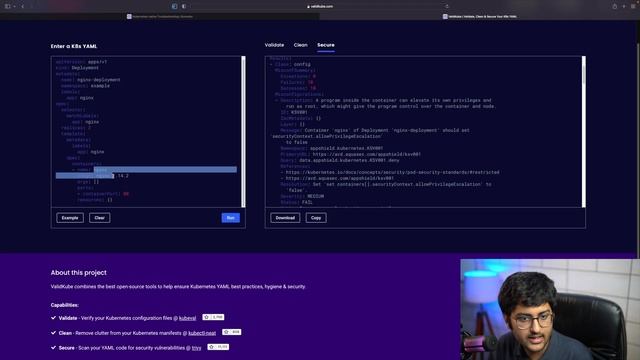Switch to the Validate tab
The width and height of the screenshot is (640, 360).
[x=274, y=45]
